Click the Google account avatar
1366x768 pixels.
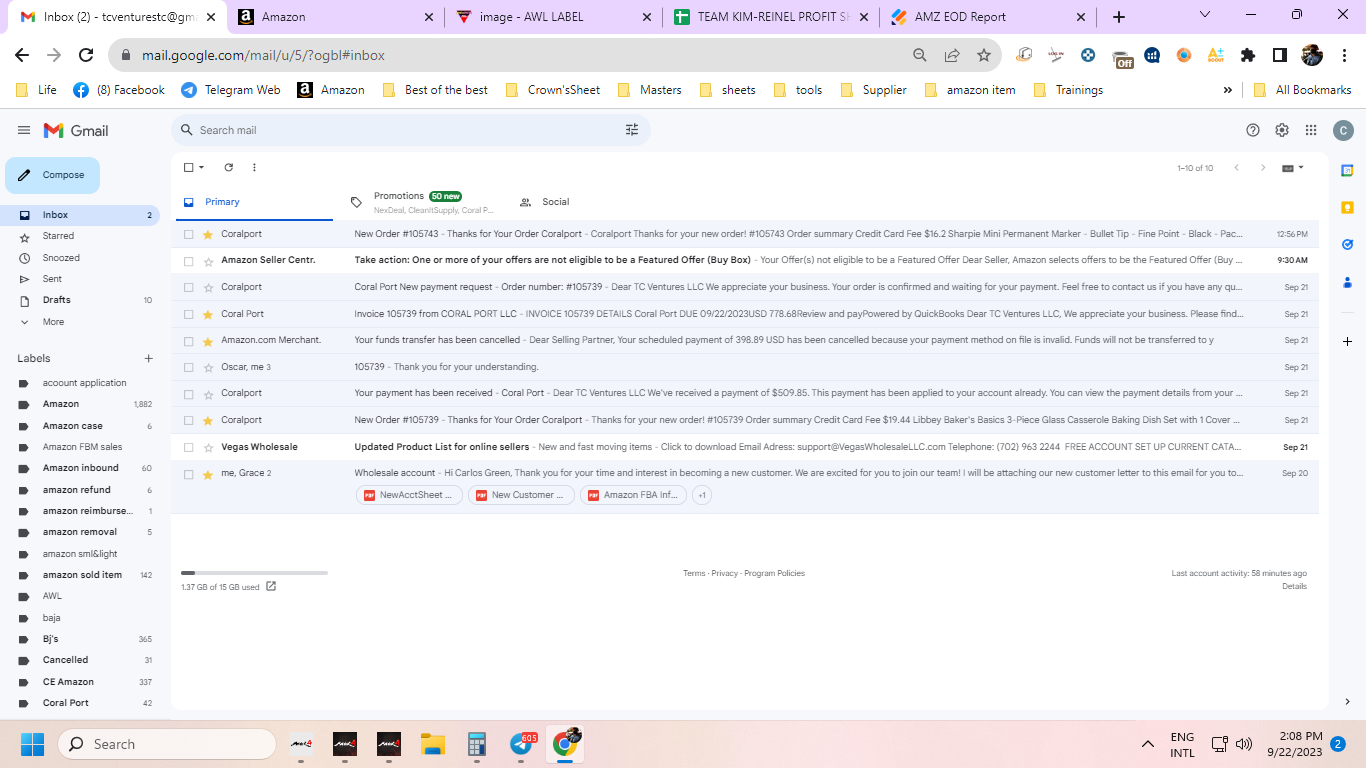pyautogui.click(x=1343, y=130)
